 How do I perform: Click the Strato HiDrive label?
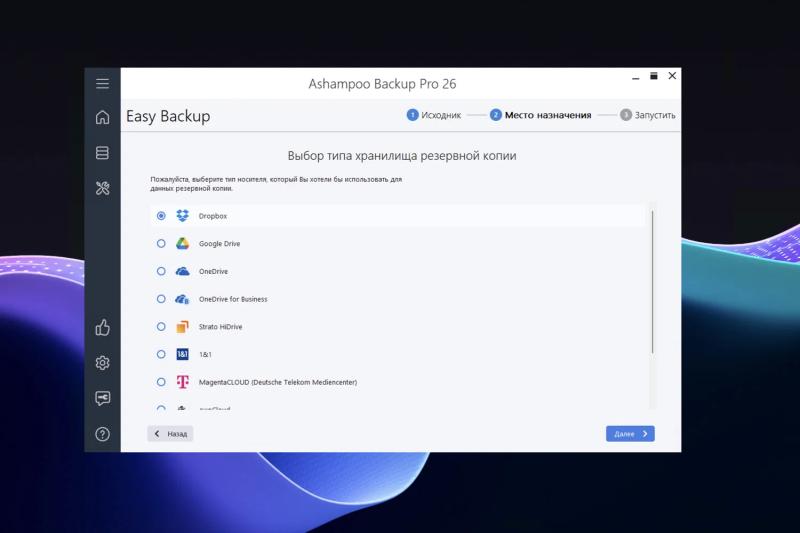[220, 327]
